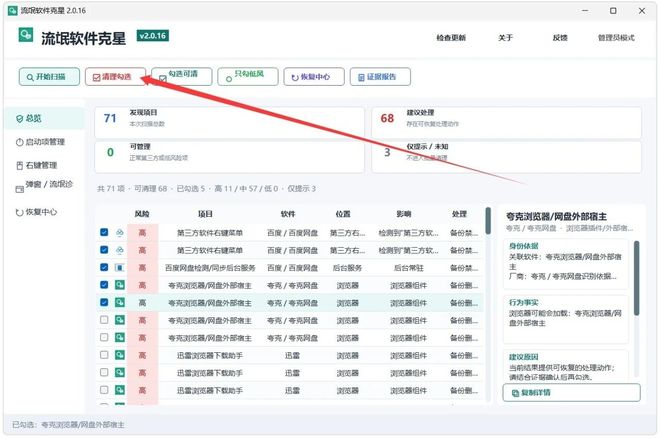Click the details title 夸克浏览器/网盘外部宿主
Screen dimensions: 660x439
[x=556, y=217]
